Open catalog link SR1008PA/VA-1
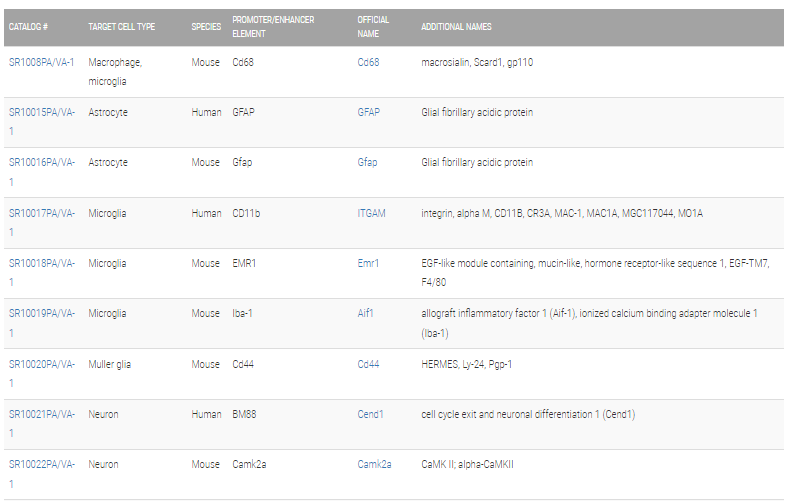 42,62
